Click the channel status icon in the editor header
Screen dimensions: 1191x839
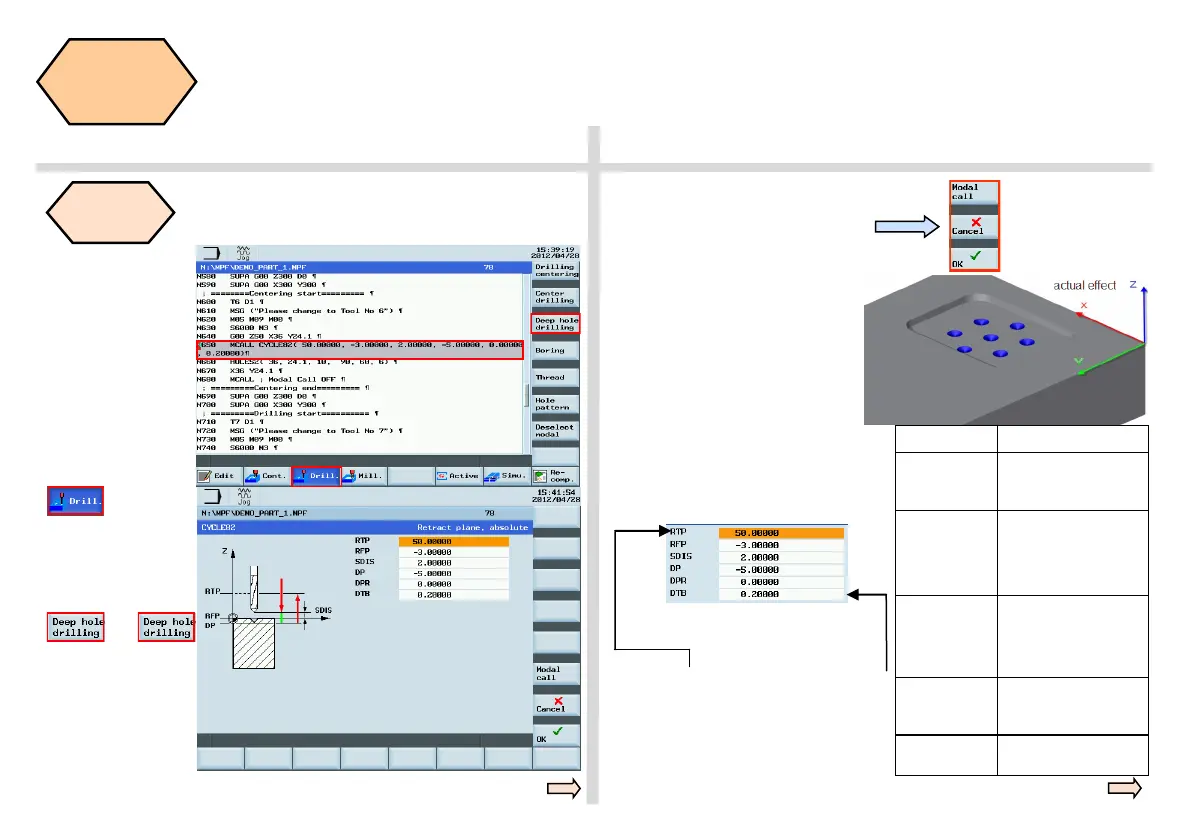pos(211,253)
